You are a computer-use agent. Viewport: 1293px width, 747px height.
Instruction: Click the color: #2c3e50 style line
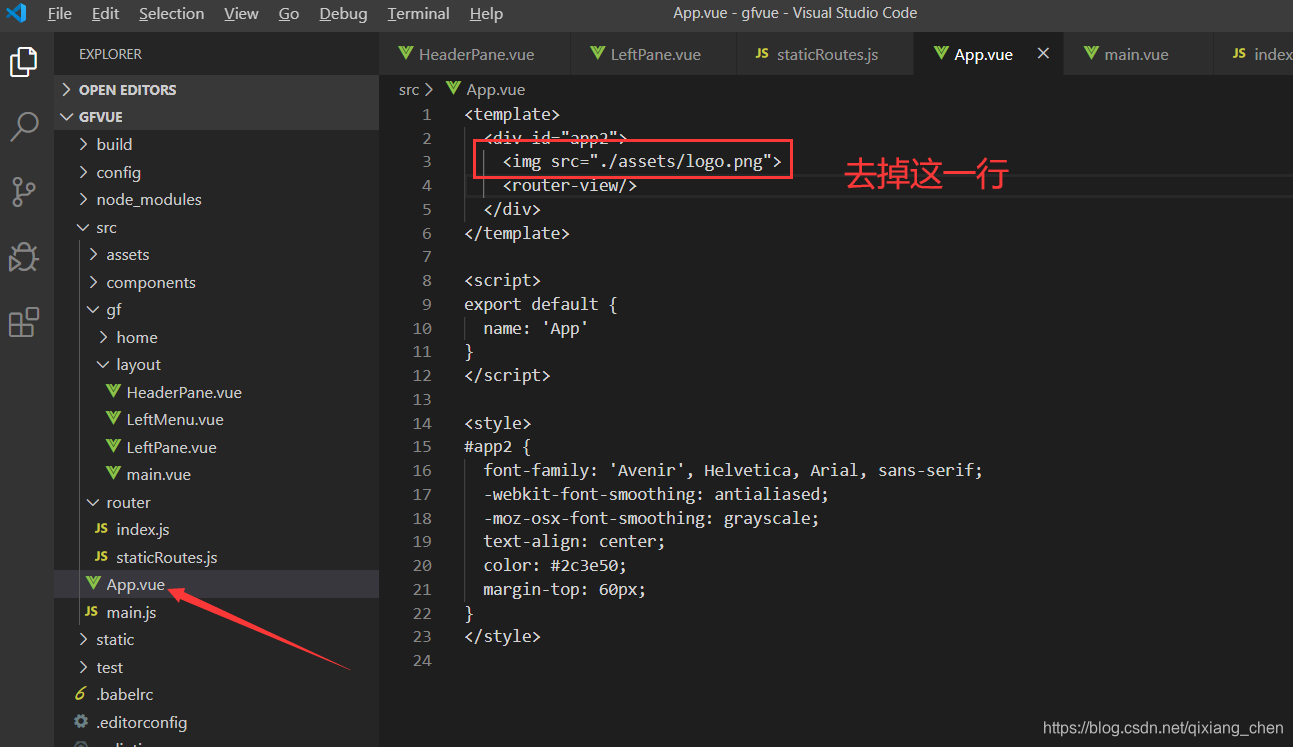point(555,565)
